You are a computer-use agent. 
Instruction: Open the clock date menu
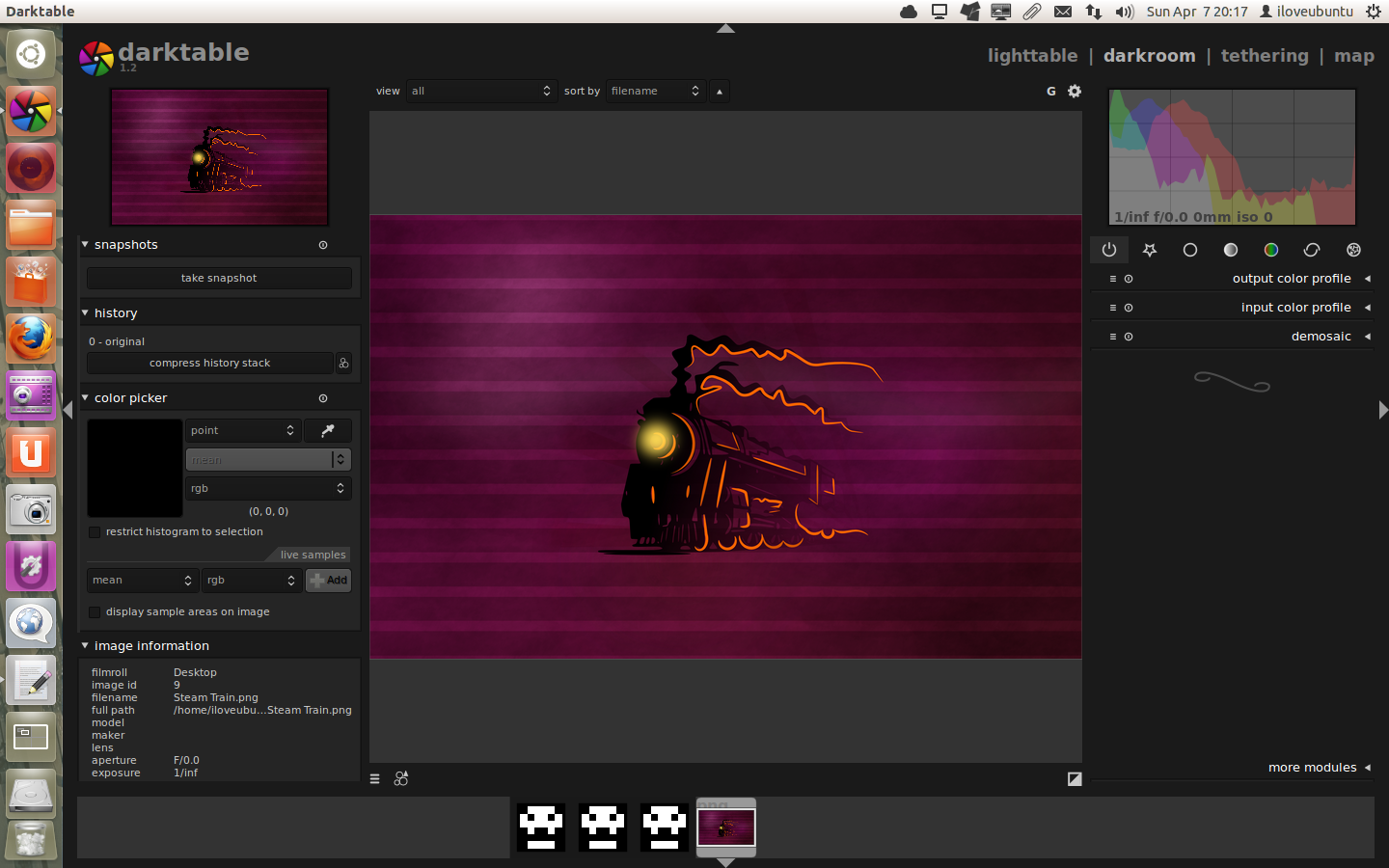[1197, 12]
